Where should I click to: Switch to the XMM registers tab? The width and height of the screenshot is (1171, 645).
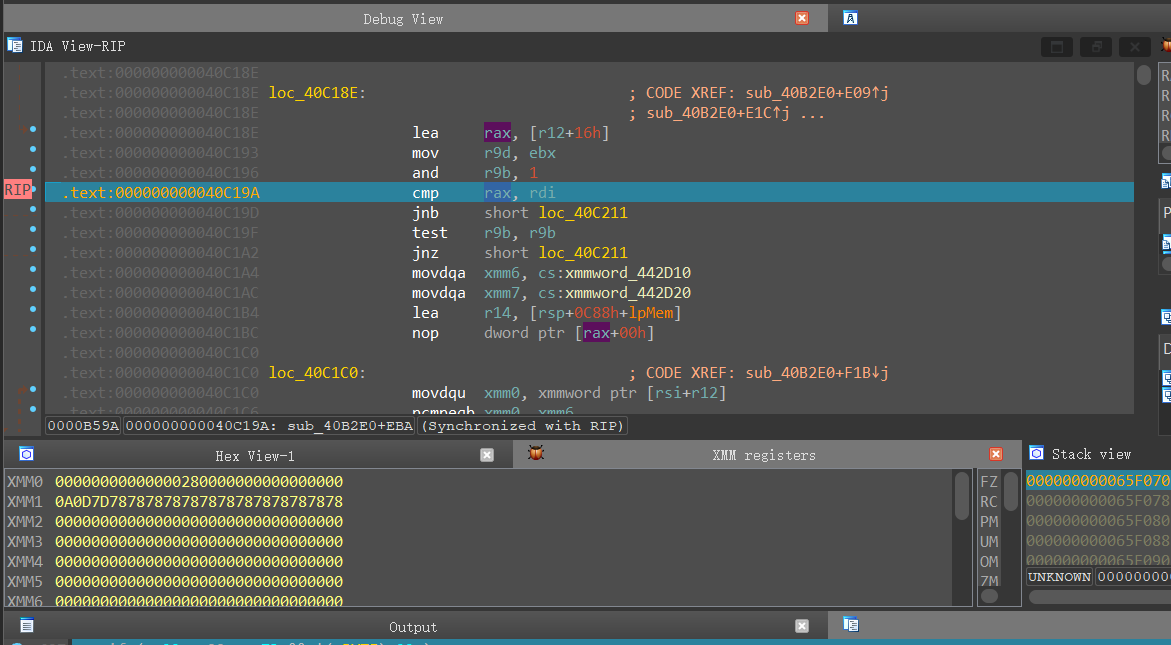coord(763,455)
